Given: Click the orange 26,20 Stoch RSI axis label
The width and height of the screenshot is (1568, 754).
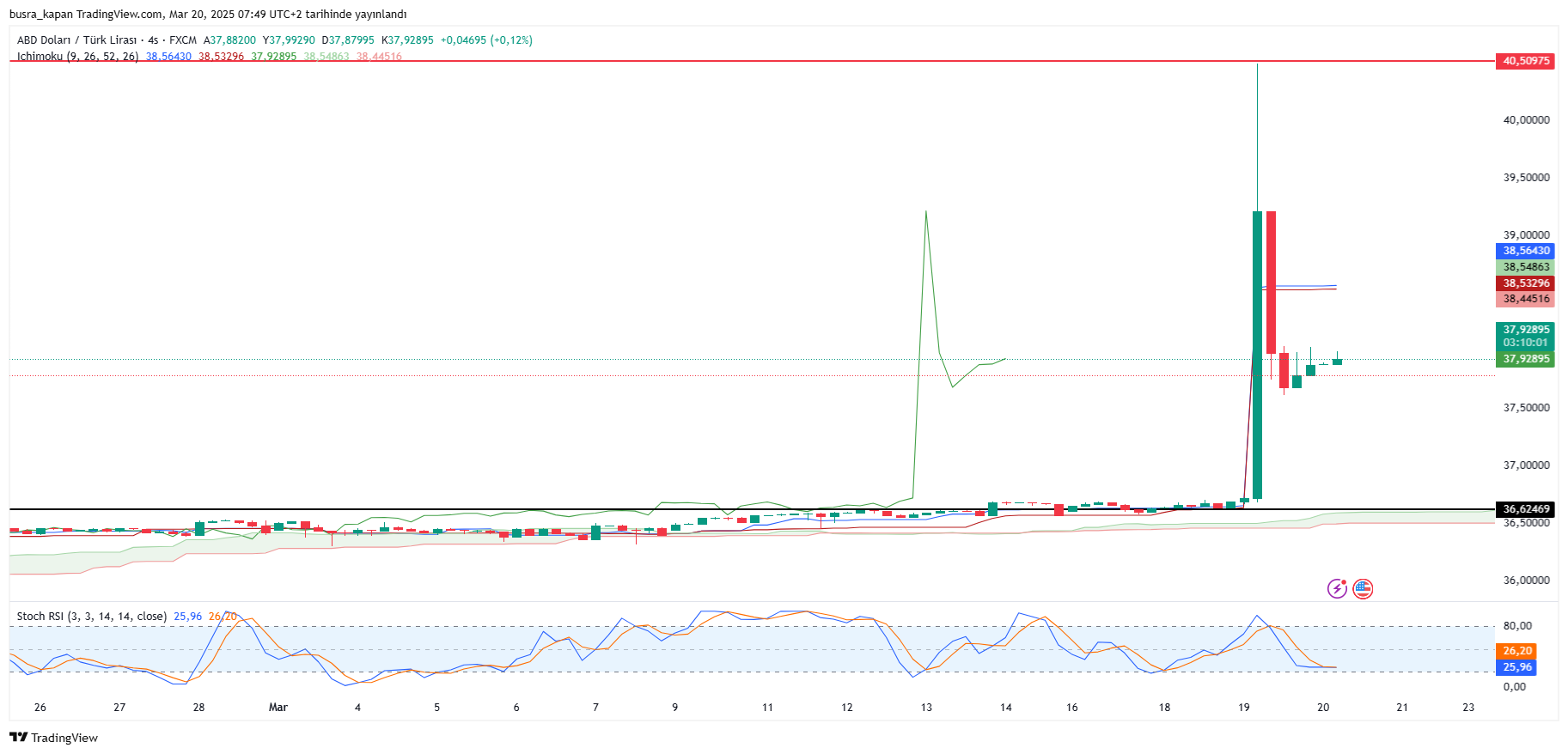Looking at the screenshot, I should [1517, 651].
